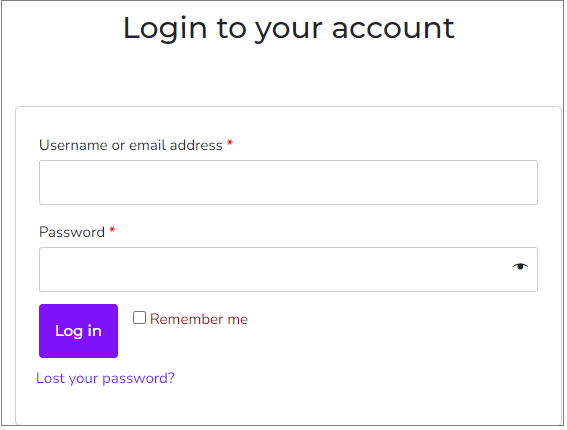Click the Login to your account heading
This screenshot has height=430, width=567.
point(290,30)
